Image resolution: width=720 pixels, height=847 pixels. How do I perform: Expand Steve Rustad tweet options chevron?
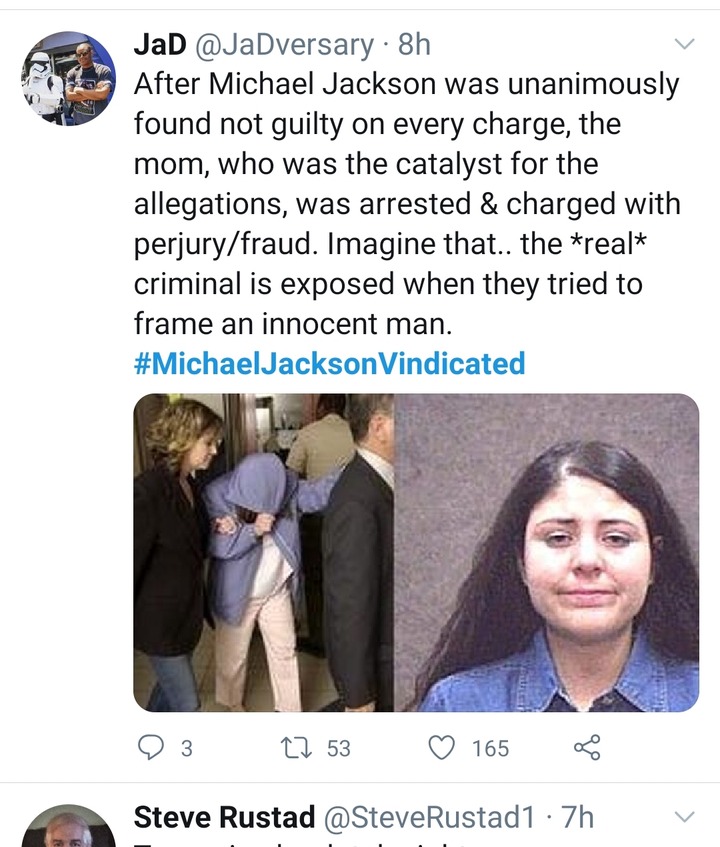(684, 816)
